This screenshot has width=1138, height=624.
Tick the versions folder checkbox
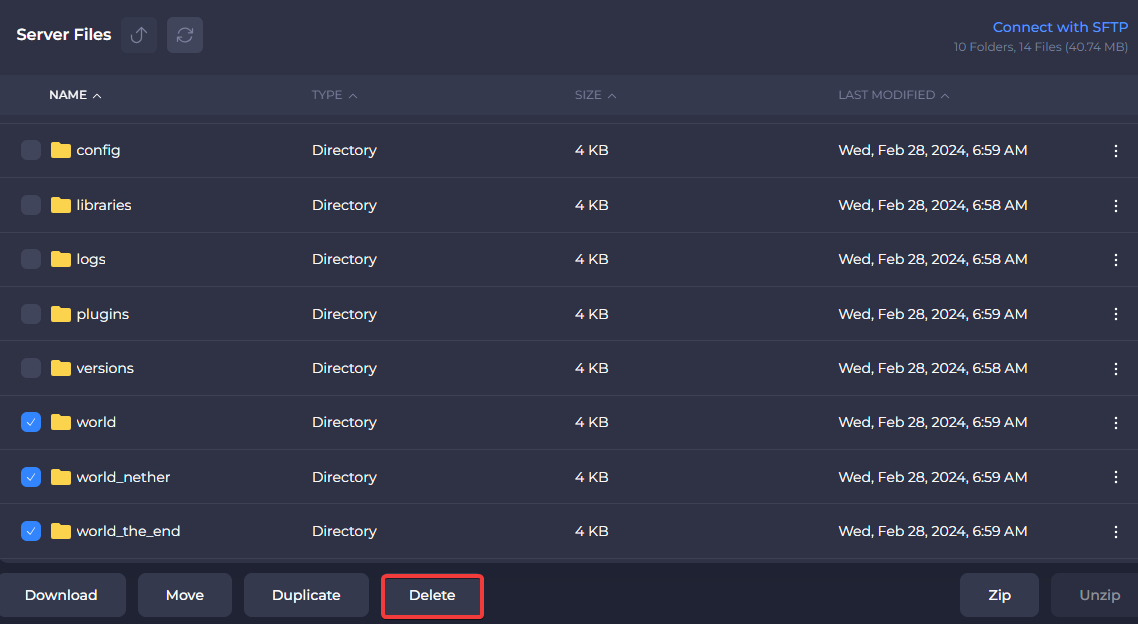point(31,368)
